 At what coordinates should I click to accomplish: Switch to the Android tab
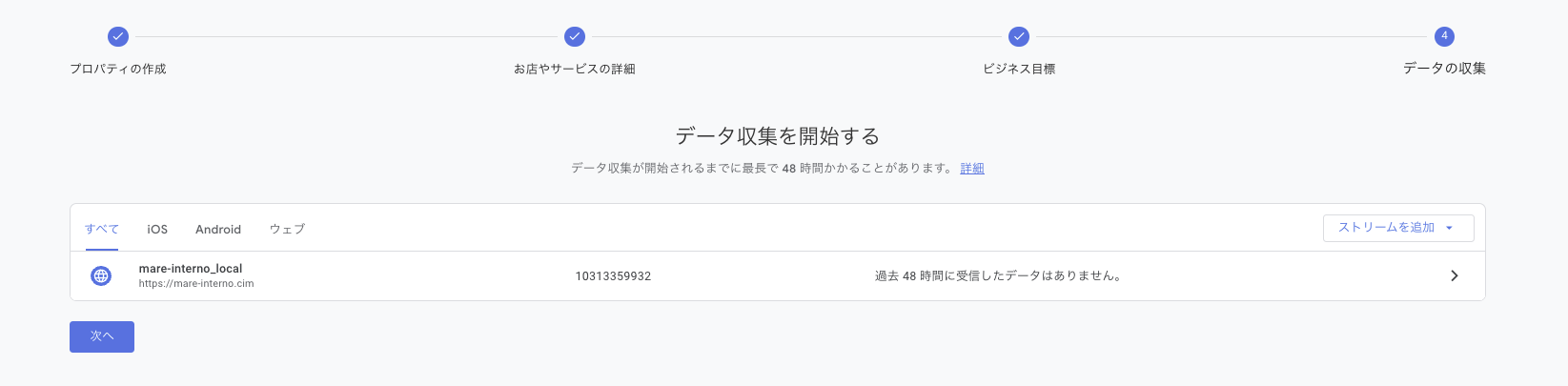pyautogui.click(x=218, y=230)
